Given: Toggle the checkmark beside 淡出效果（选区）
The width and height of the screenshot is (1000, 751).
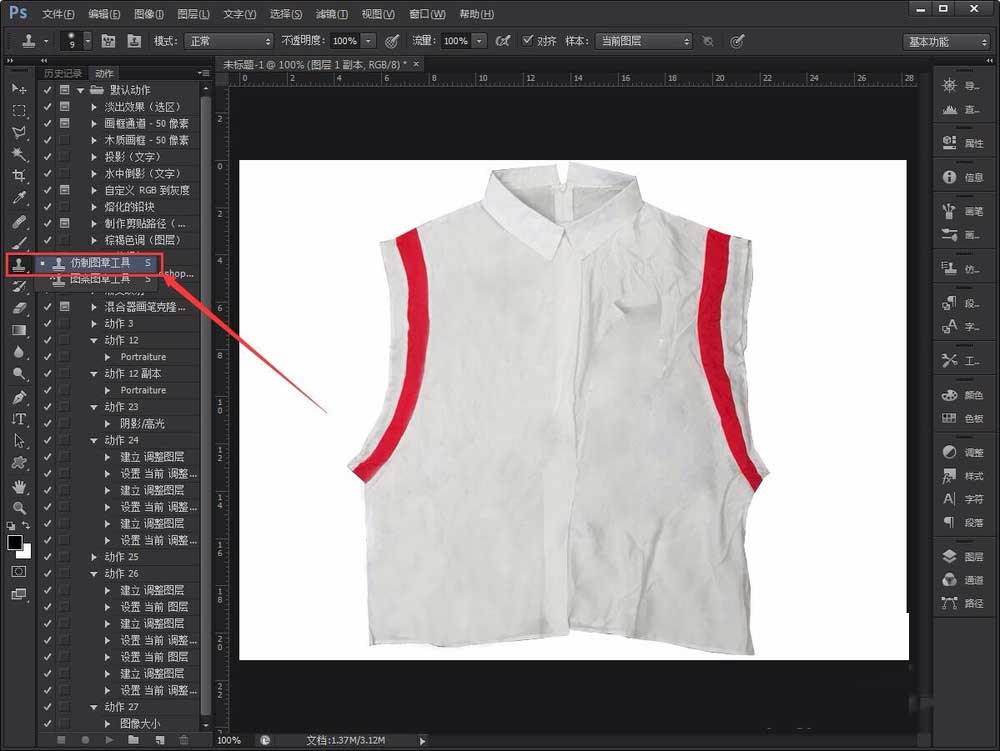Looking at the screenshot, I should (47, 107).
